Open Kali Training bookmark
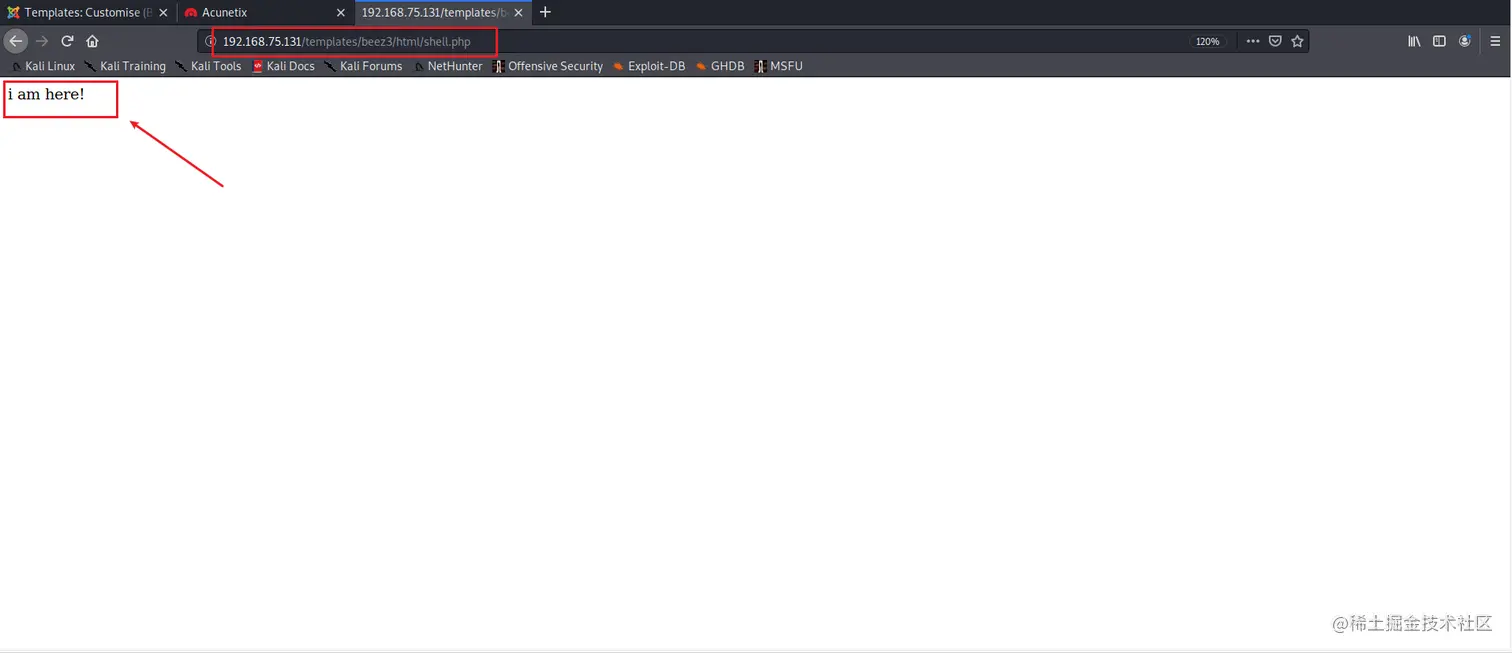 (125, 66)
